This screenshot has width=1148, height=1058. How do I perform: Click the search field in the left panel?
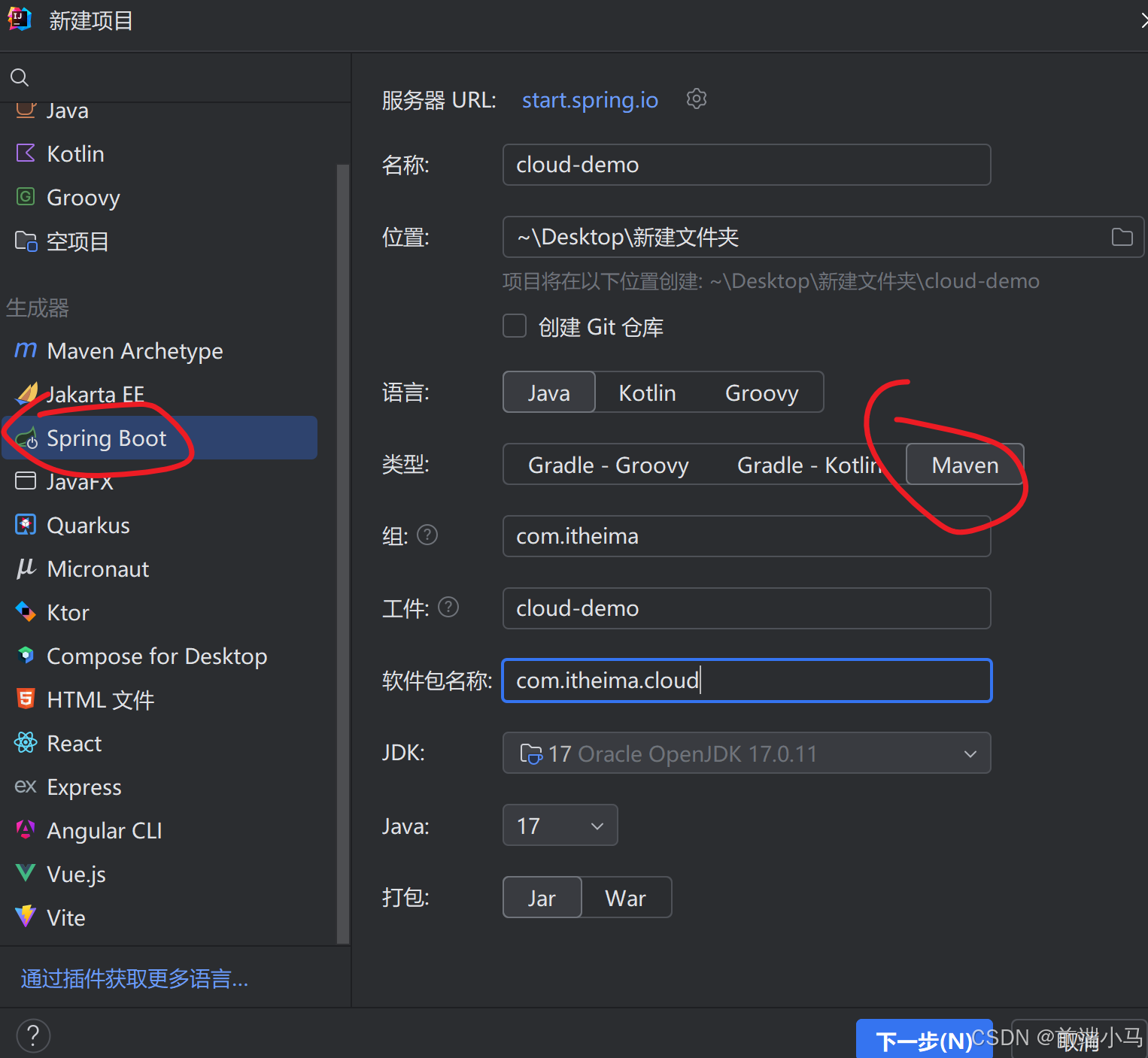tap(175, 77)
